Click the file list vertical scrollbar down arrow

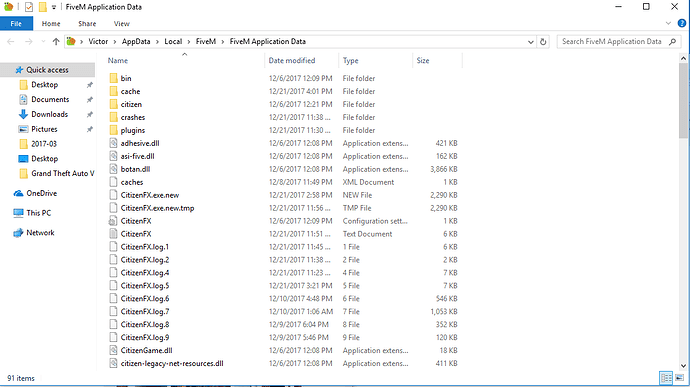tap(683, 366)
